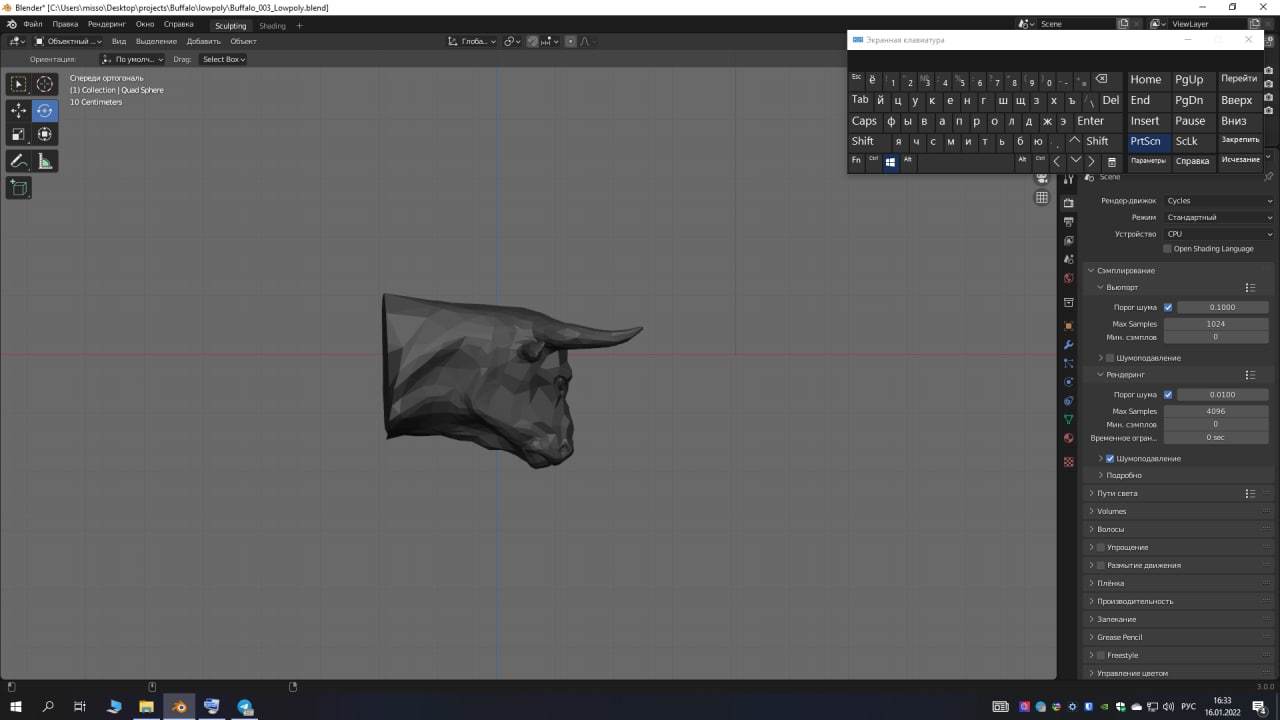Activate the Move tool

pyautogui.click(x=19, y=110)
